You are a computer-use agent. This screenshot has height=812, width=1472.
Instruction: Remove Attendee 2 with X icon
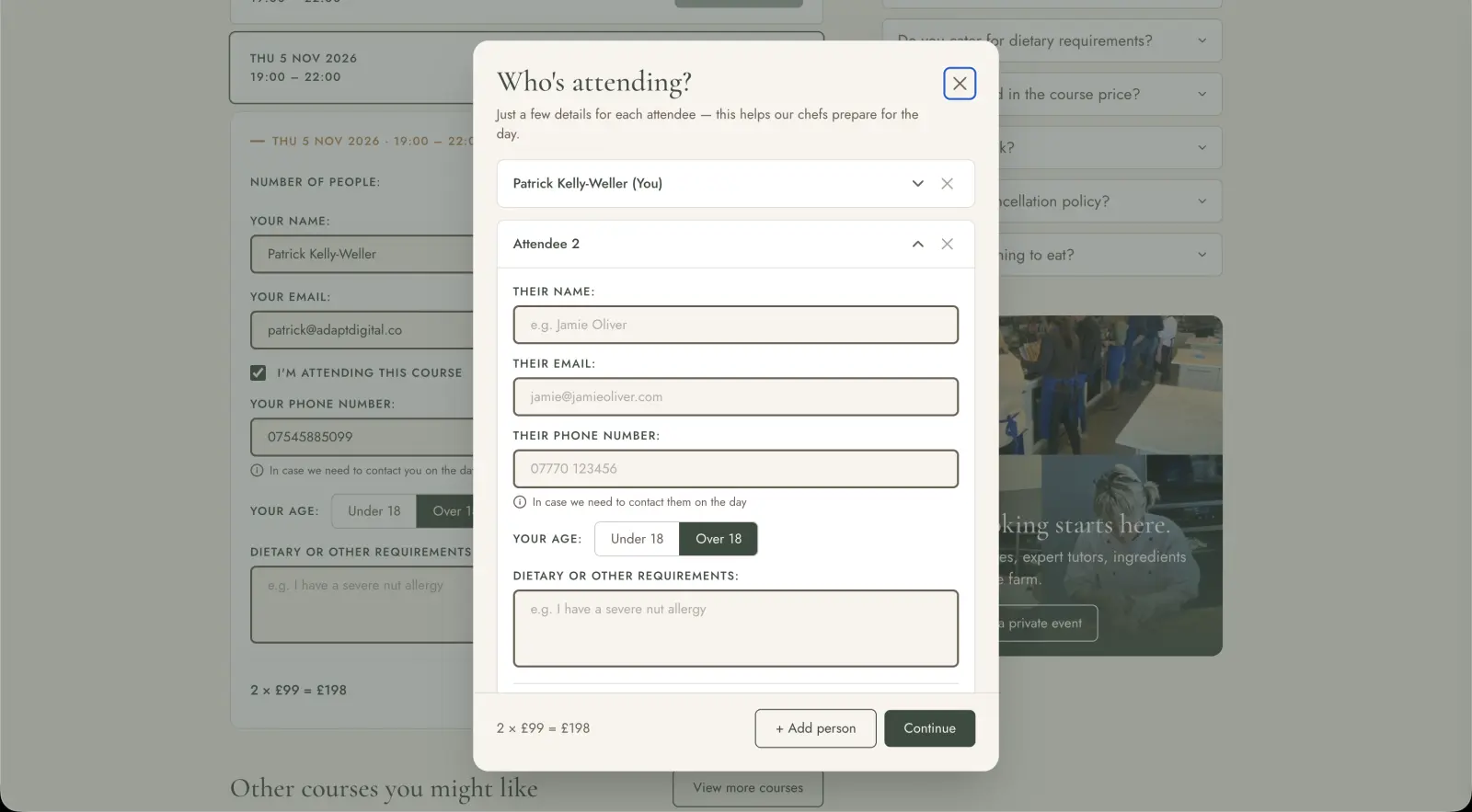click(x=947, y=244)
